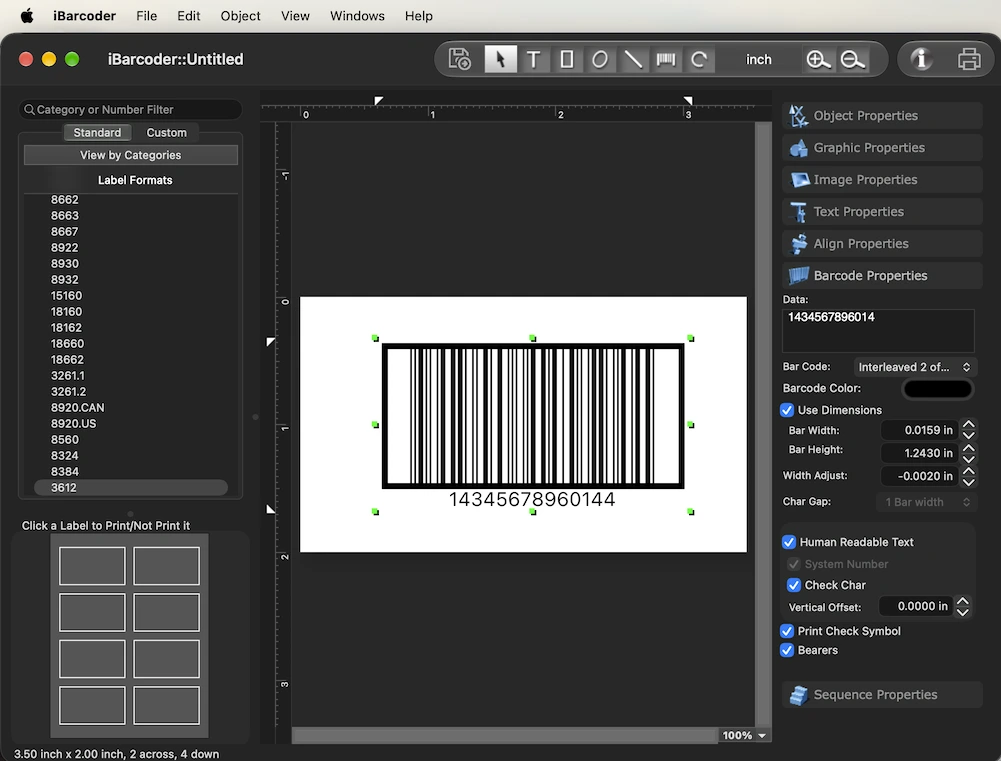Click the Width Adjust stepper arrows
The image size is (1001, 761).
(968, 476)
